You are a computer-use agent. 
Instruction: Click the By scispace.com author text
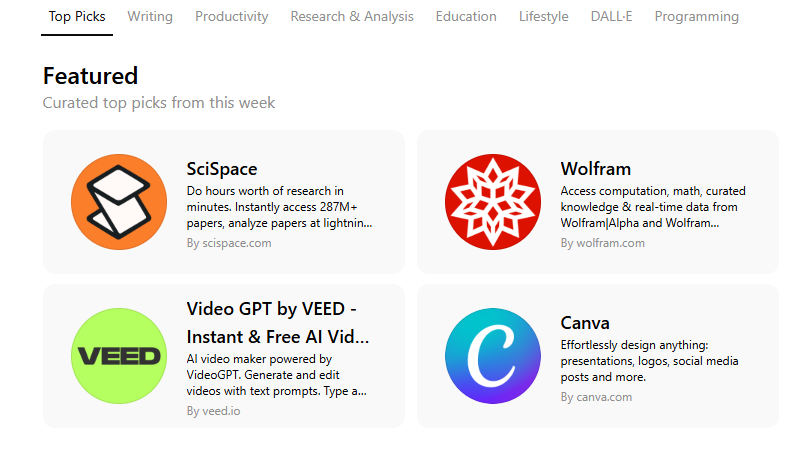[x=229, y=243]
